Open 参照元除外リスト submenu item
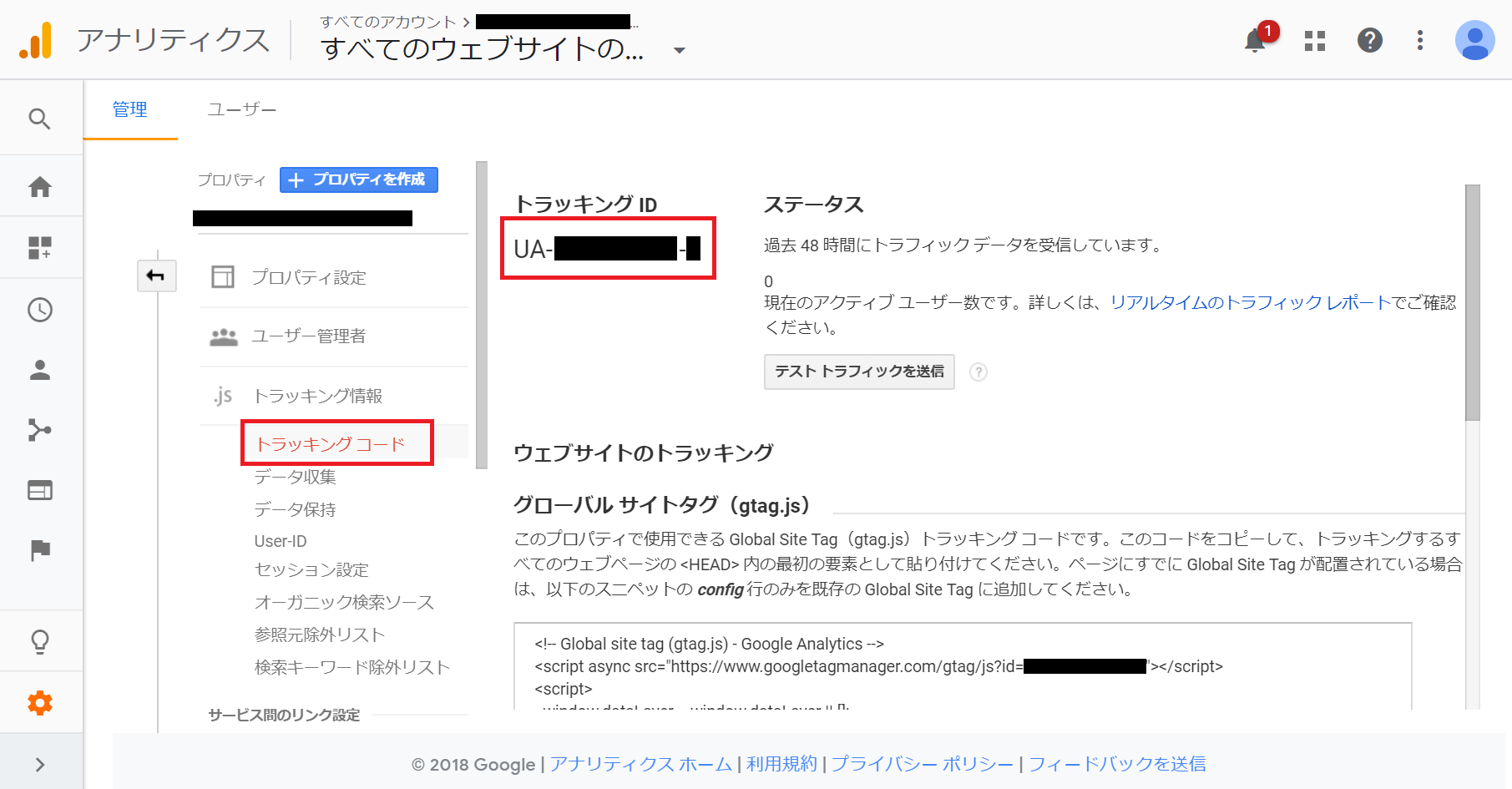1512x789 pixels. [320, 635]
